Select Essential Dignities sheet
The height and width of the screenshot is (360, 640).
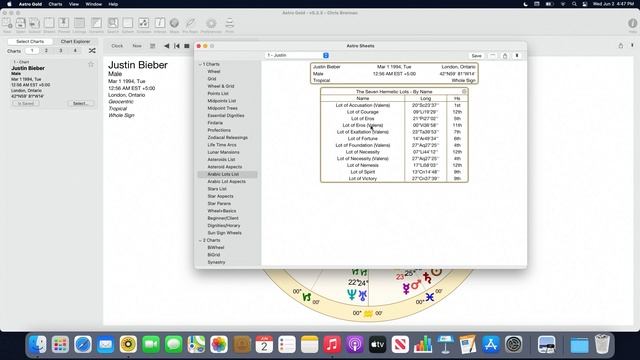(227, 116)
